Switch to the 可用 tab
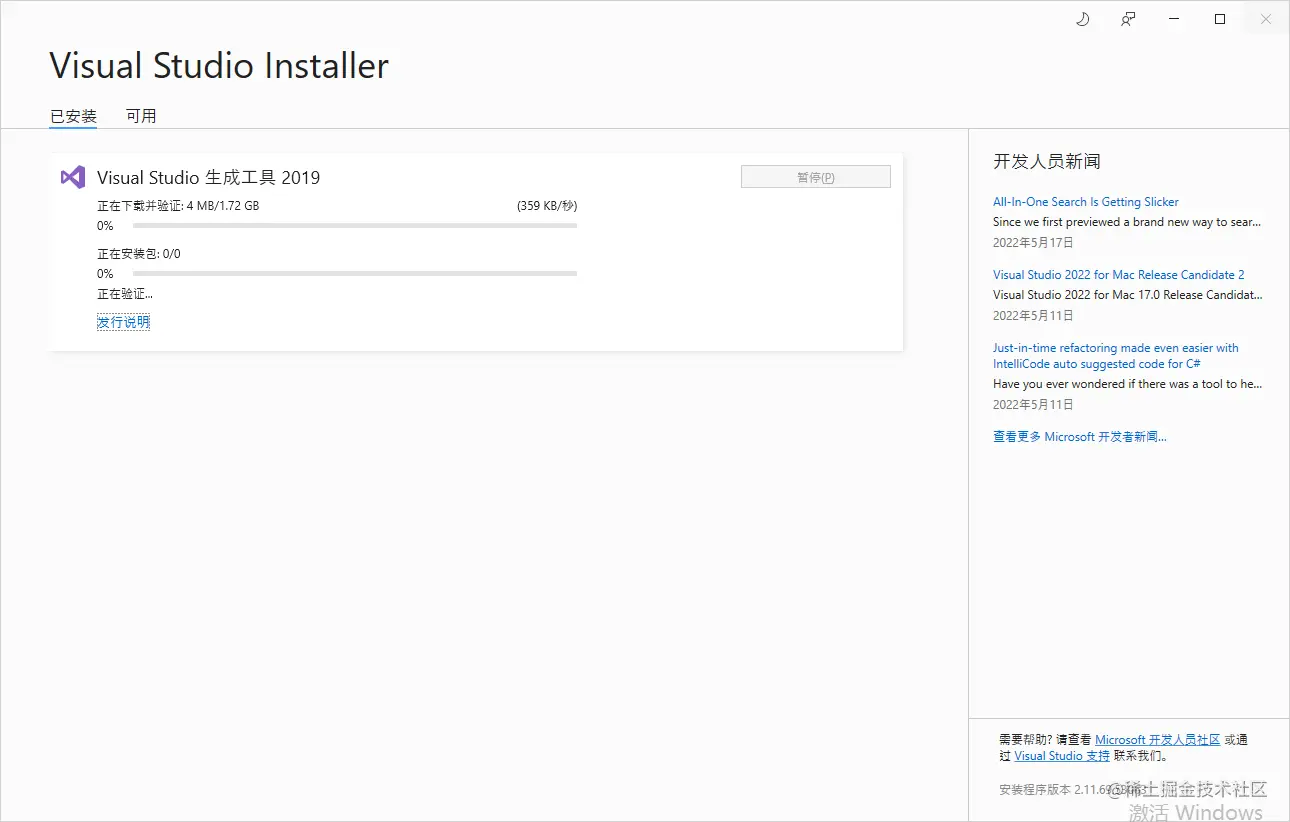 point(142,115)
